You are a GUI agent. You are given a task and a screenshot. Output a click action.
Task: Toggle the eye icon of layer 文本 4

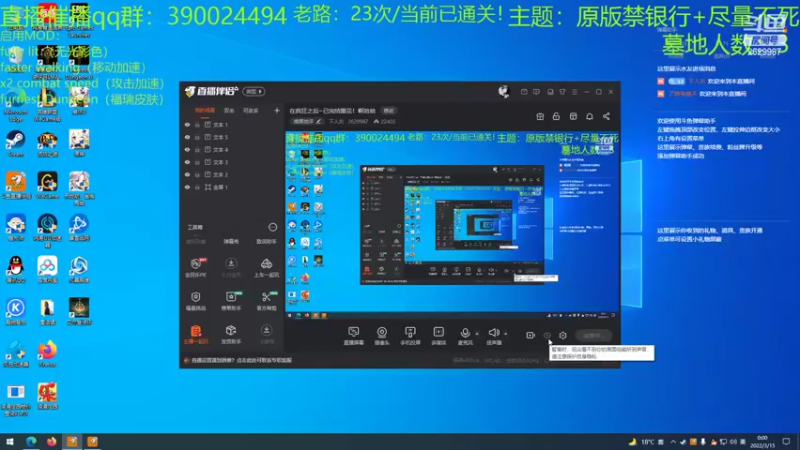187,149
